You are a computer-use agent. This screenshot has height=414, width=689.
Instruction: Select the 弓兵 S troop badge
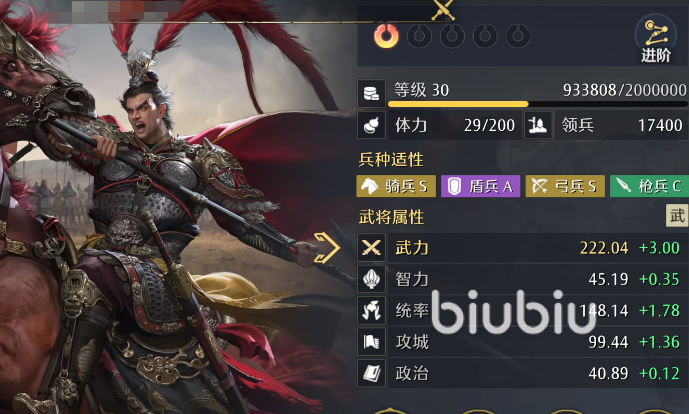tap(565, 186)
